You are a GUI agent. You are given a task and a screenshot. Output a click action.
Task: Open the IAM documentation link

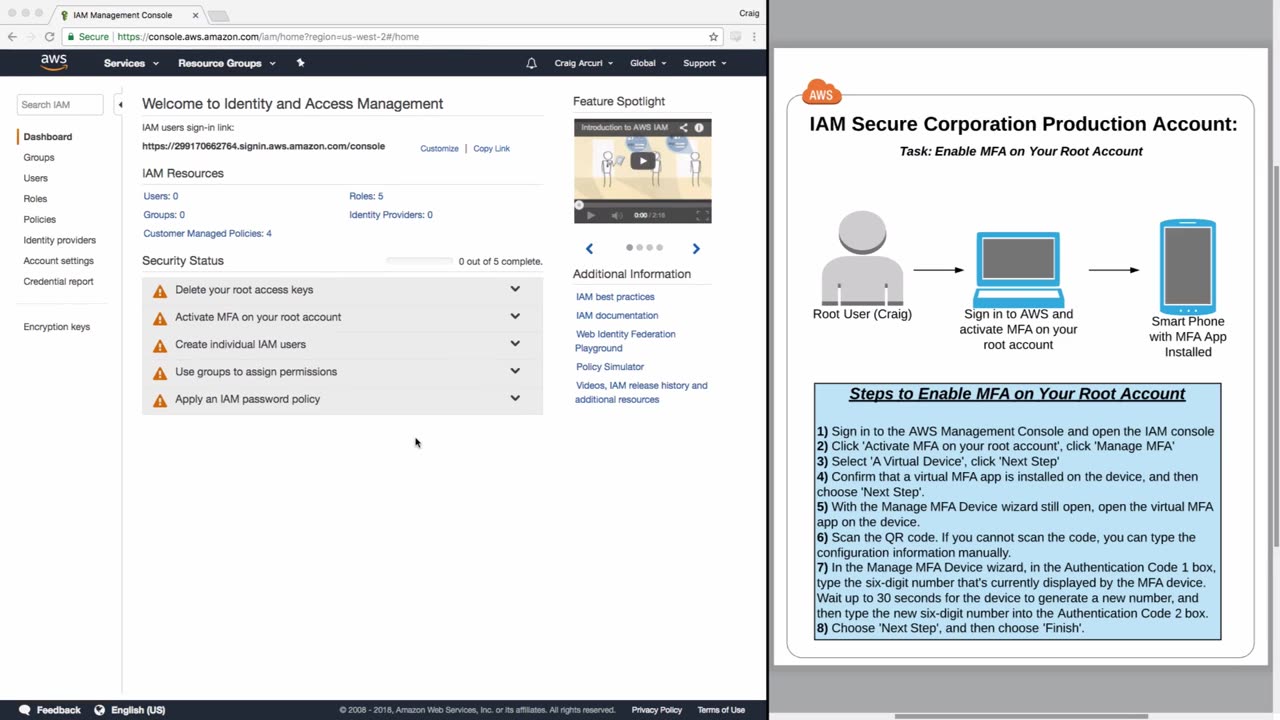click(617, 315)
